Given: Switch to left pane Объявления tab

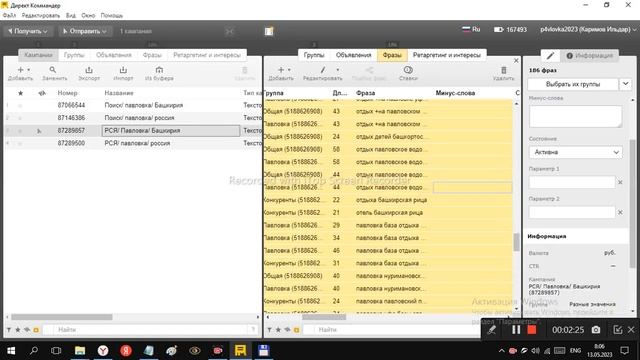Looking at the screenshot, I should coord(113,55).
